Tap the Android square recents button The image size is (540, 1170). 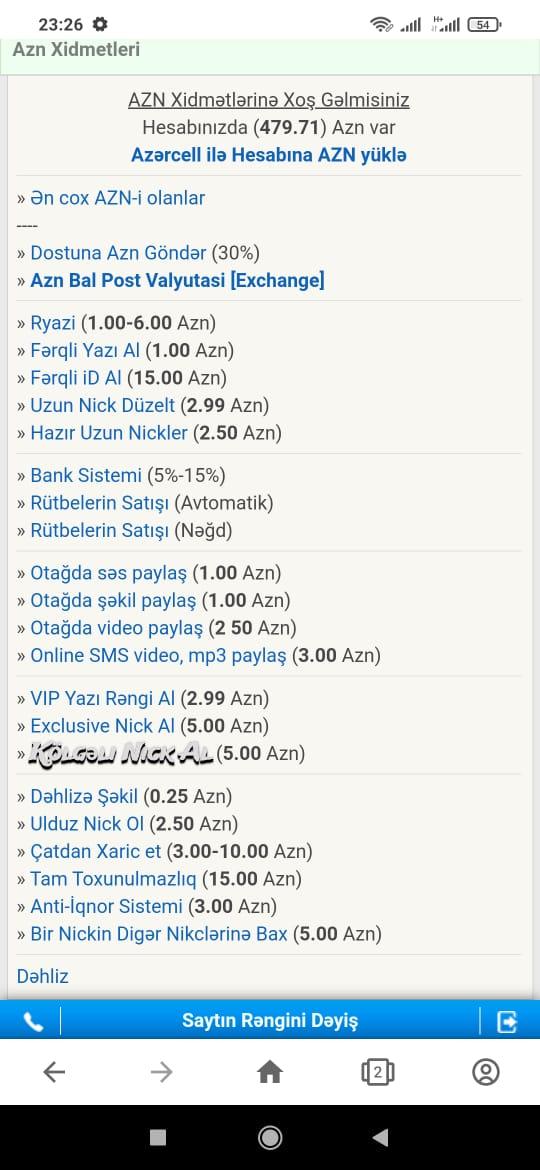coord(158,1137)
